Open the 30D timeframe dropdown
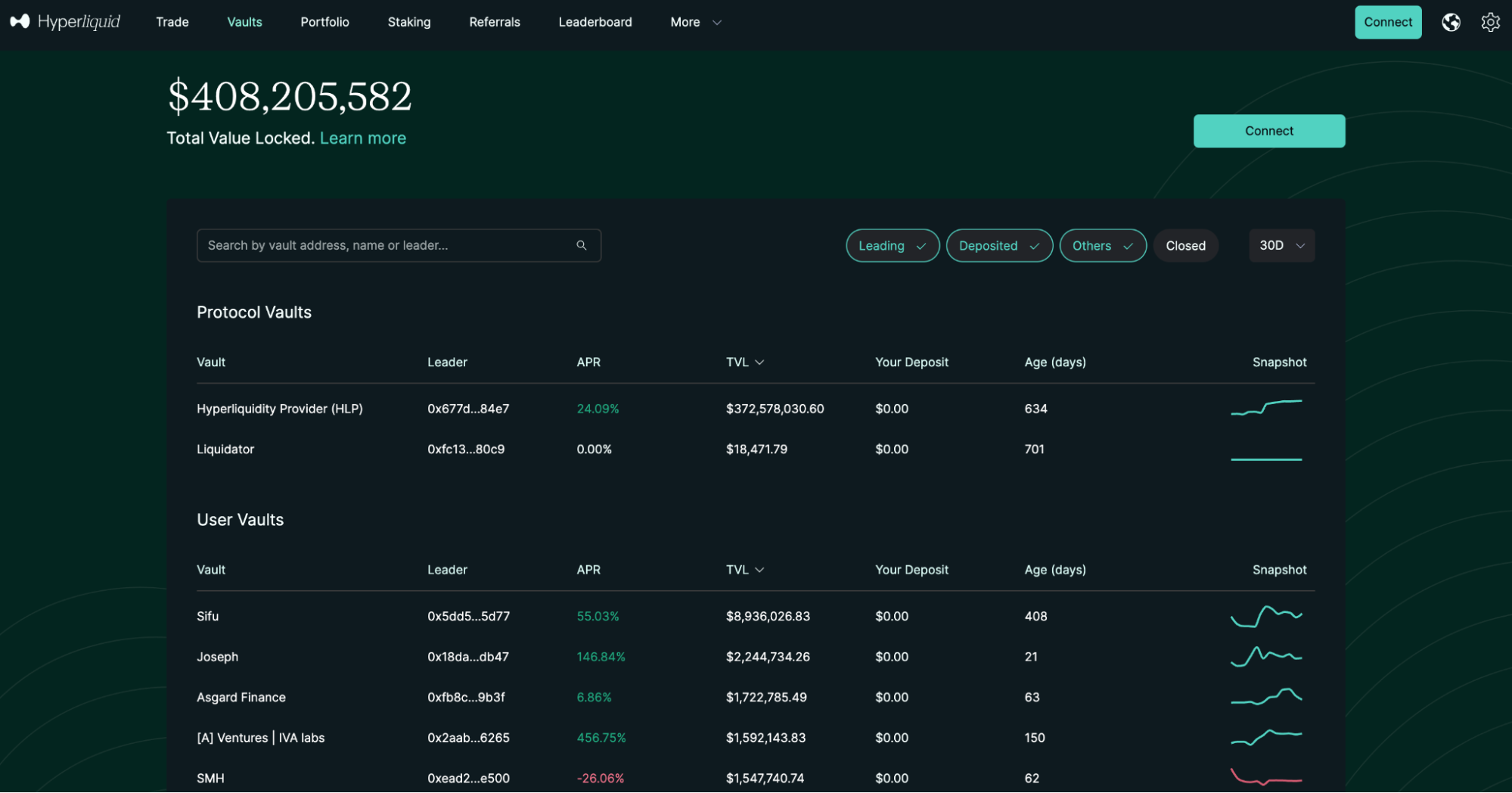 1281,245
